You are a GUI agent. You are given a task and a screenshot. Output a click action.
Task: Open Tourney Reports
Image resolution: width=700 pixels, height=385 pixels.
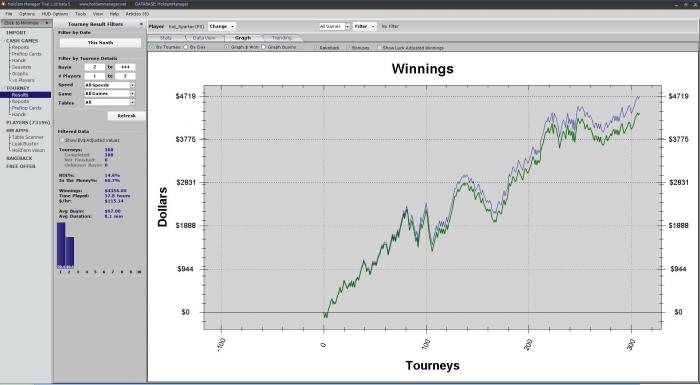click(x=20, y=101)
